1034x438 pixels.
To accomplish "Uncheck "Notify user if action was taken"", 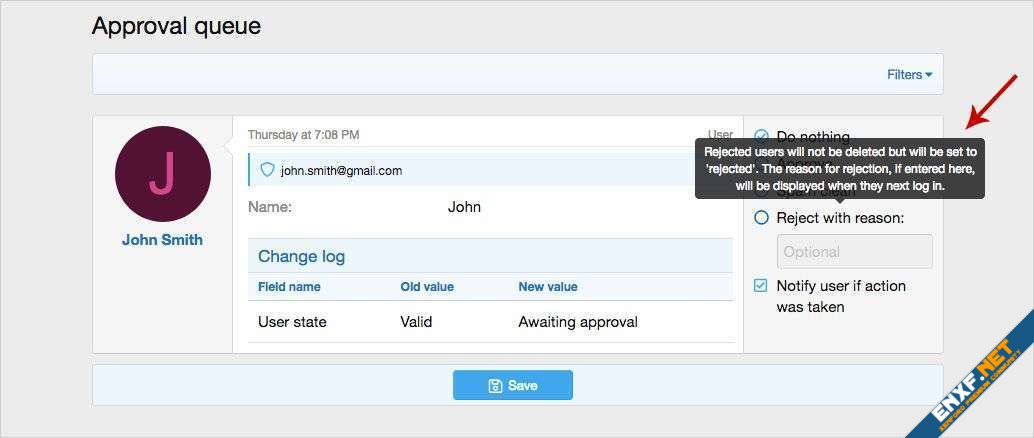I will [761, 286].
